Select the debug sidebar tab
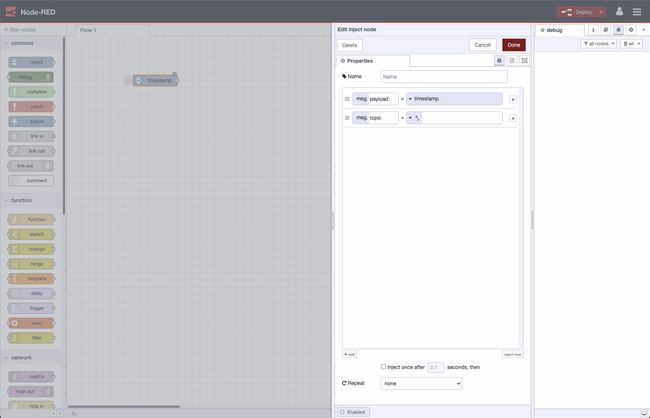The width and height of the screenshot is (650, 418). point(560,30)
